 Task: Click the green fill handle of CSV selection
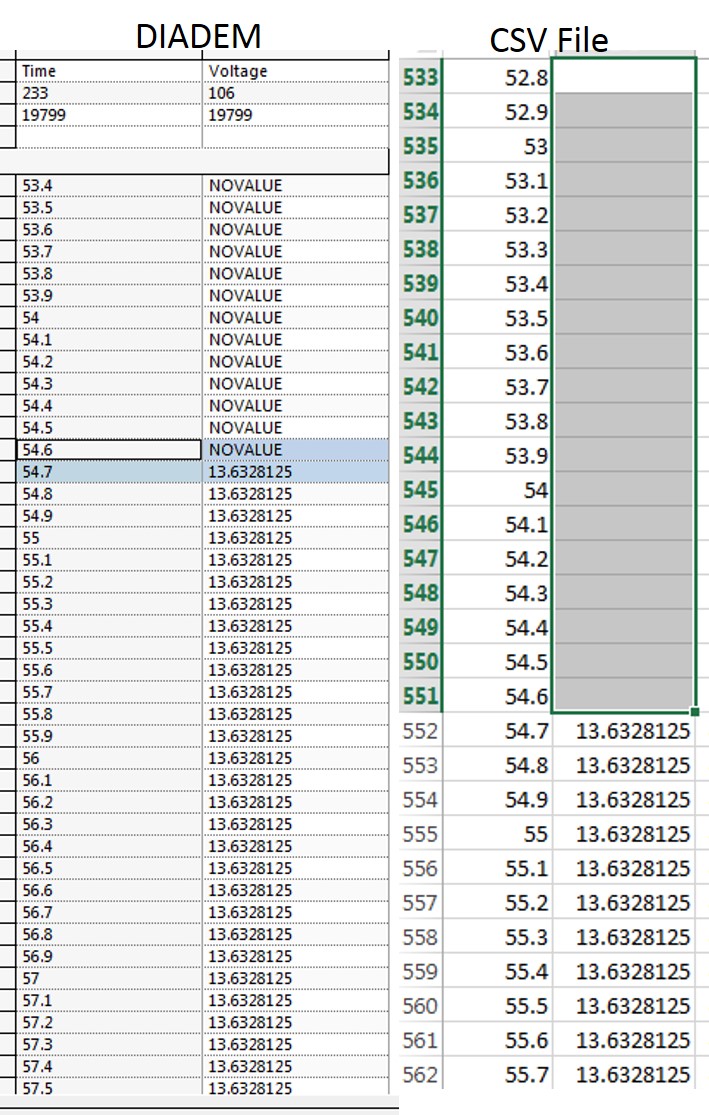(695, 712)
